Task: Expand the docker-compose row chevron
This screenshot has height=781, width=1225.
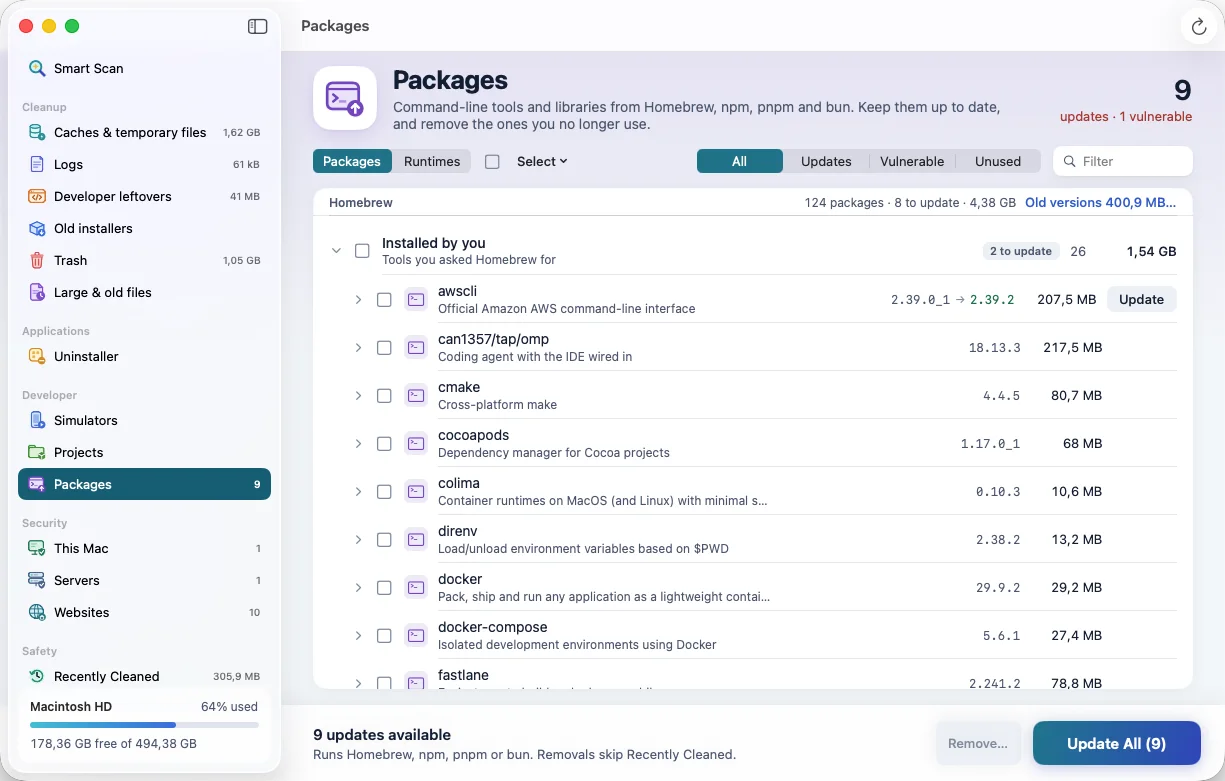Action: point(358,635)
